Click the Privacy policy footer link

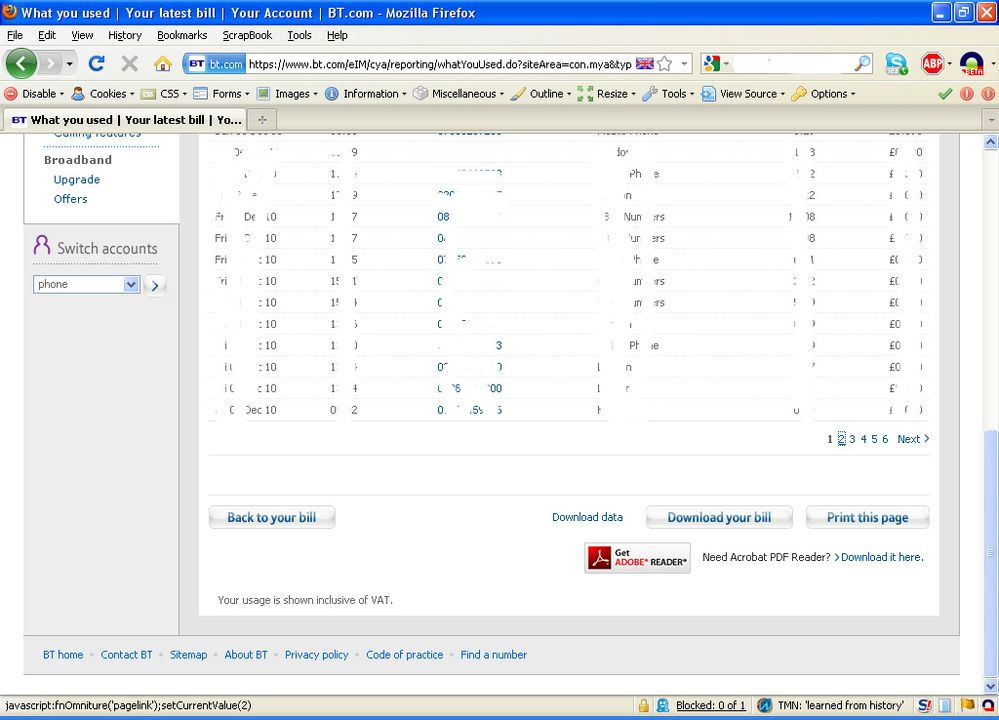click(x=316, y=655)
